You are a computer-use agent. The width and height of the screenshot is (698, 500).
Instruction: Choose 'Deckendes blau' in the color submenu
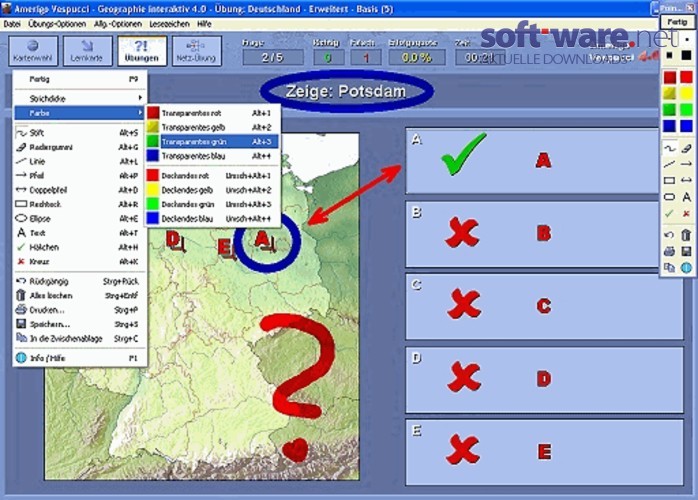(213, 219)
